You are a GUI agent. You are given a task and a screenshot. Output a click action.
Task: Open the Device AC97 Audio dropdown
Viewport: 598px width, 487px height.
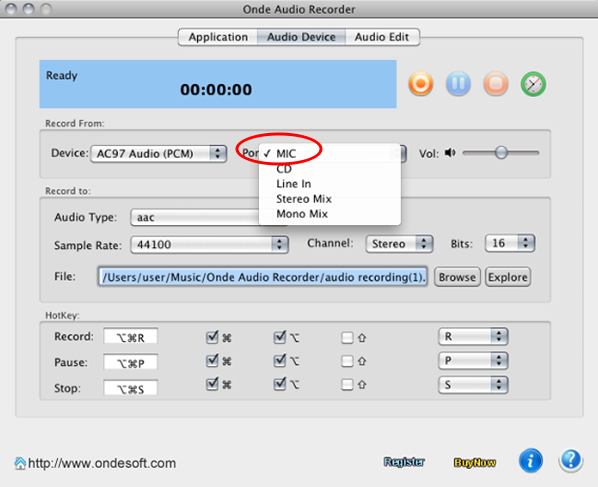pos(159,154)
